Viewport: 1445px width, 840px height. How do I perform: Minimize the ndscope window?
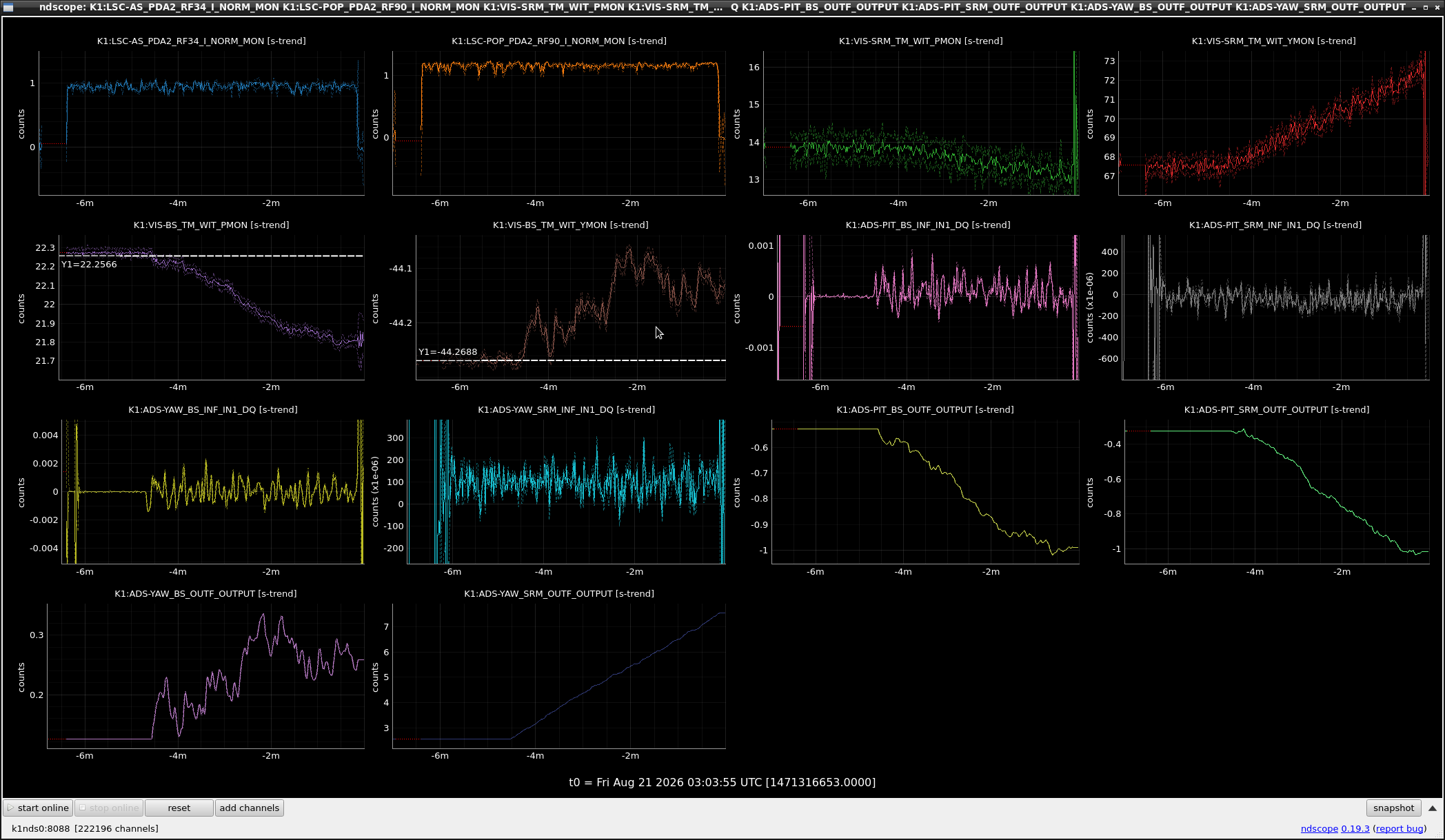[1413, 7]
